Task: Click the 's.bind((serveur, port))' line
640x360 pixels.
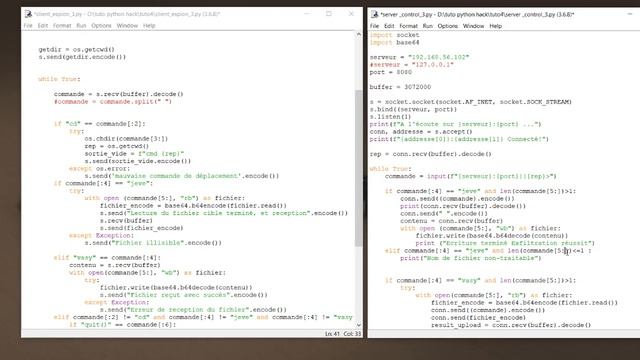Action: coord(413,109)
